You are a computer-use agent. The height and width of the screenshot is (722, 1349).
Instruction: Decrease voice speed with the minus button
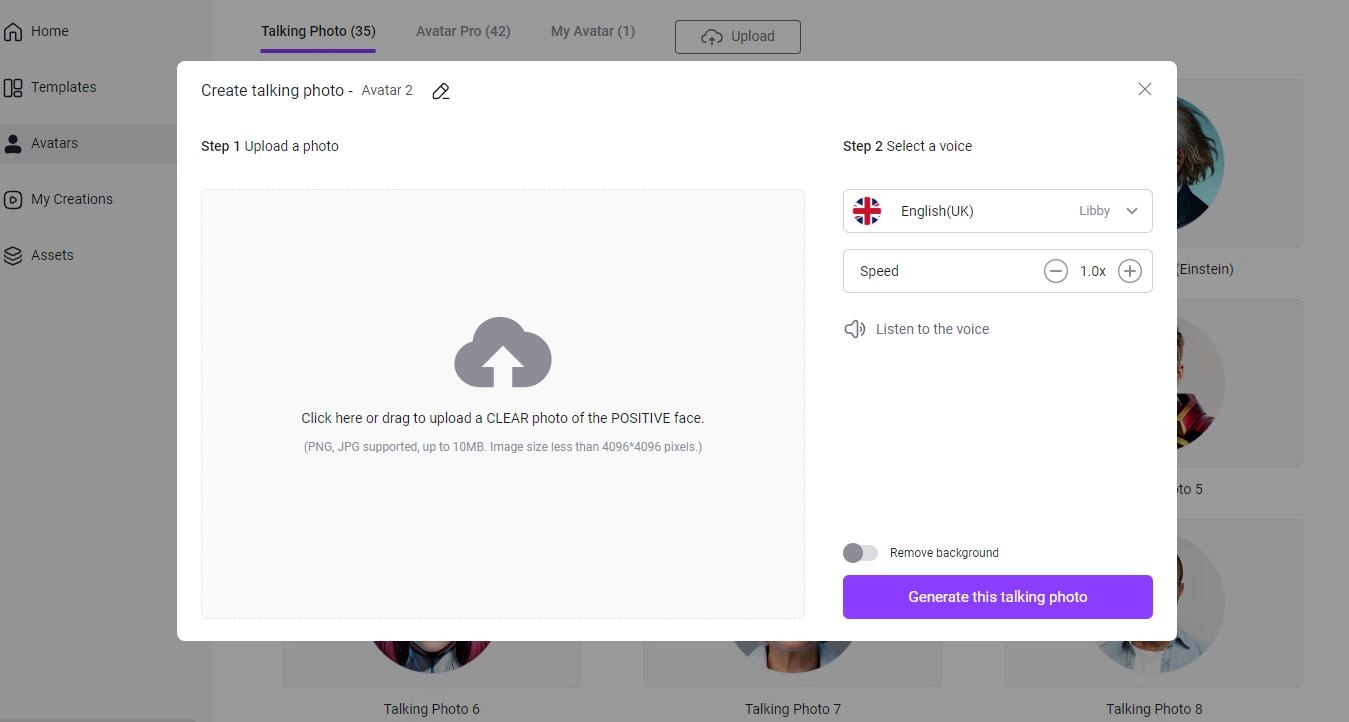coord(1055,271)
